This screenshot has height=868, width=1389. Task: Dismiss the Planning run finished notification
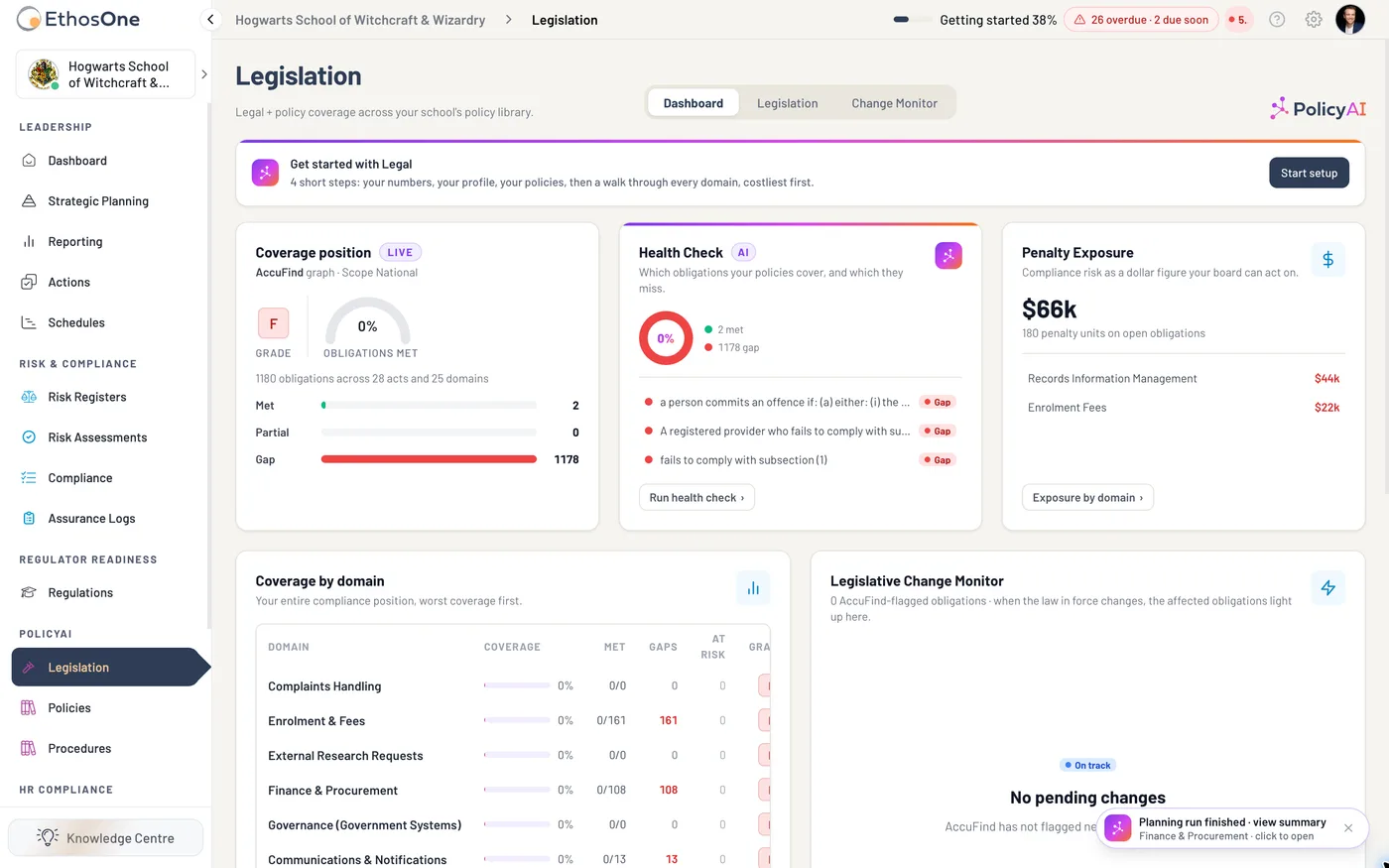click(x=1348, y=828)
